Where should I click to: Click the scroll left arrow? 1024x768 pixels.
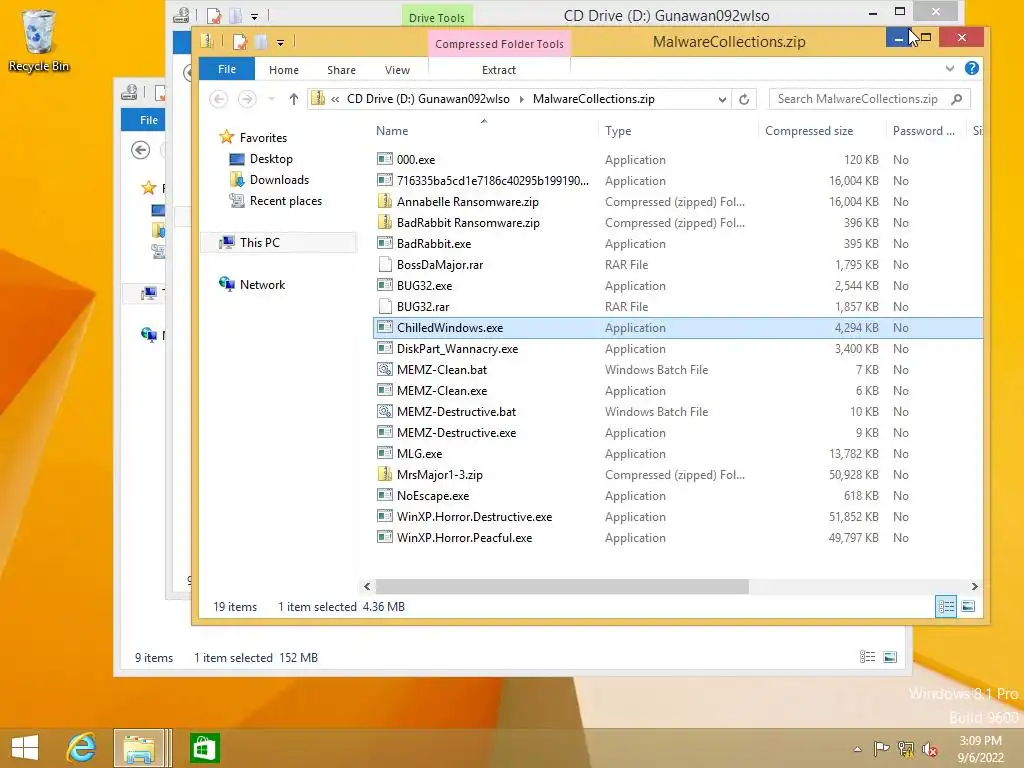pos(367,586)
